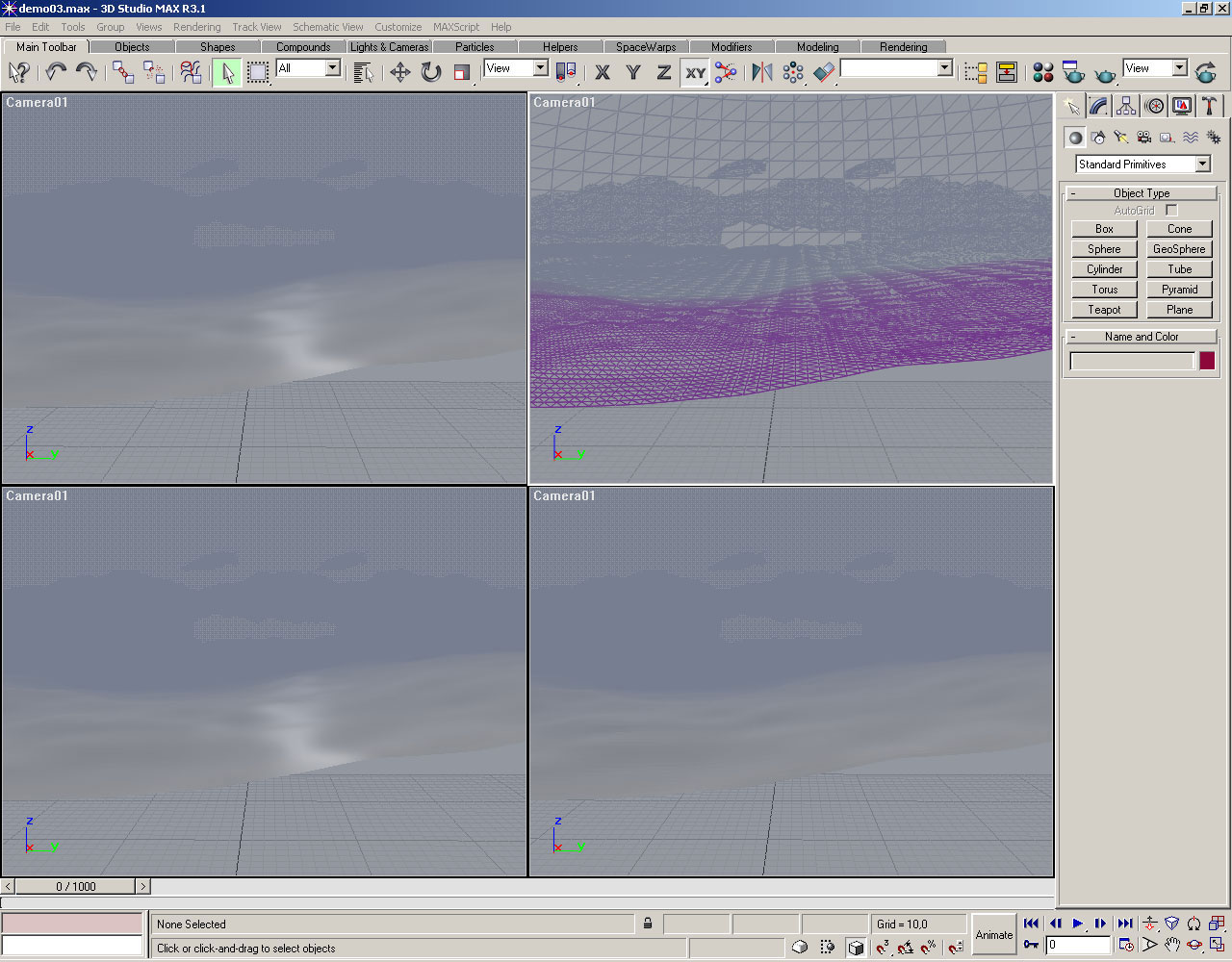Switch to the Cameras category icon
1232x962 pixels.
pos(1144,138)
